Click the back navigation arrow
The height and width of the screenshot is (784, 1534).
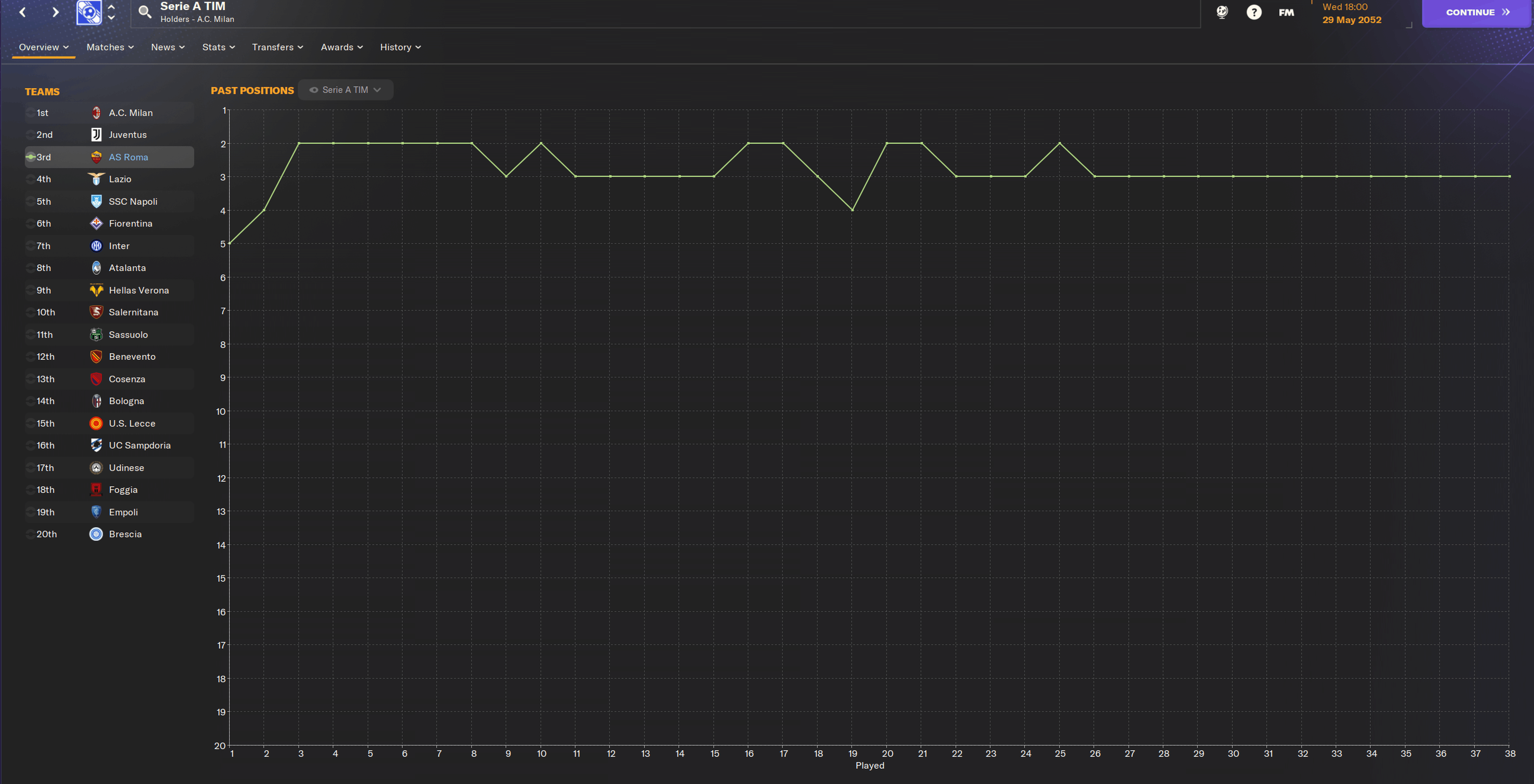pos(23,12)
